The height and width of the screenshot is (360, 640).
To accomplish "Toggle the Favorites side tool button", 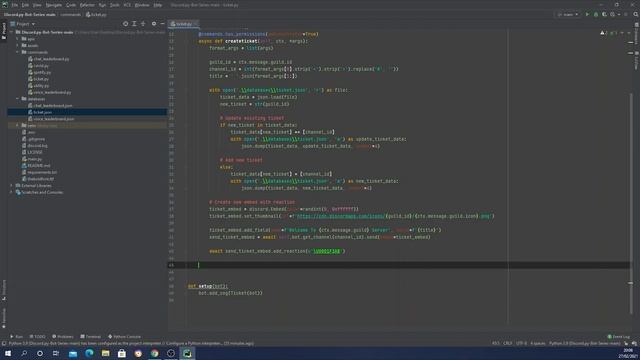I will tap(4, 318).
